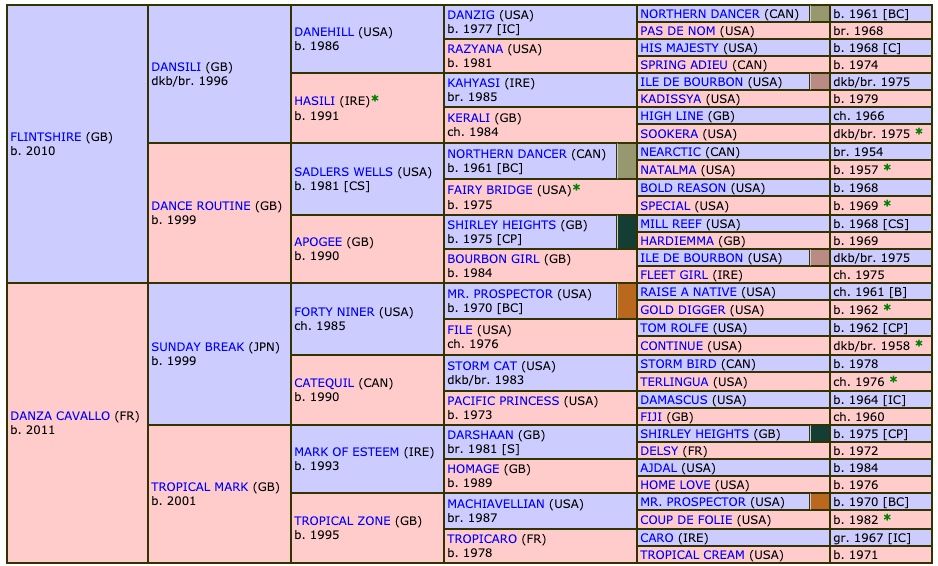Click the 'gr. 1967 [IC]' cell
This screenshot has height=566, width=938.
pyautogui.click(x=881, y=538)
